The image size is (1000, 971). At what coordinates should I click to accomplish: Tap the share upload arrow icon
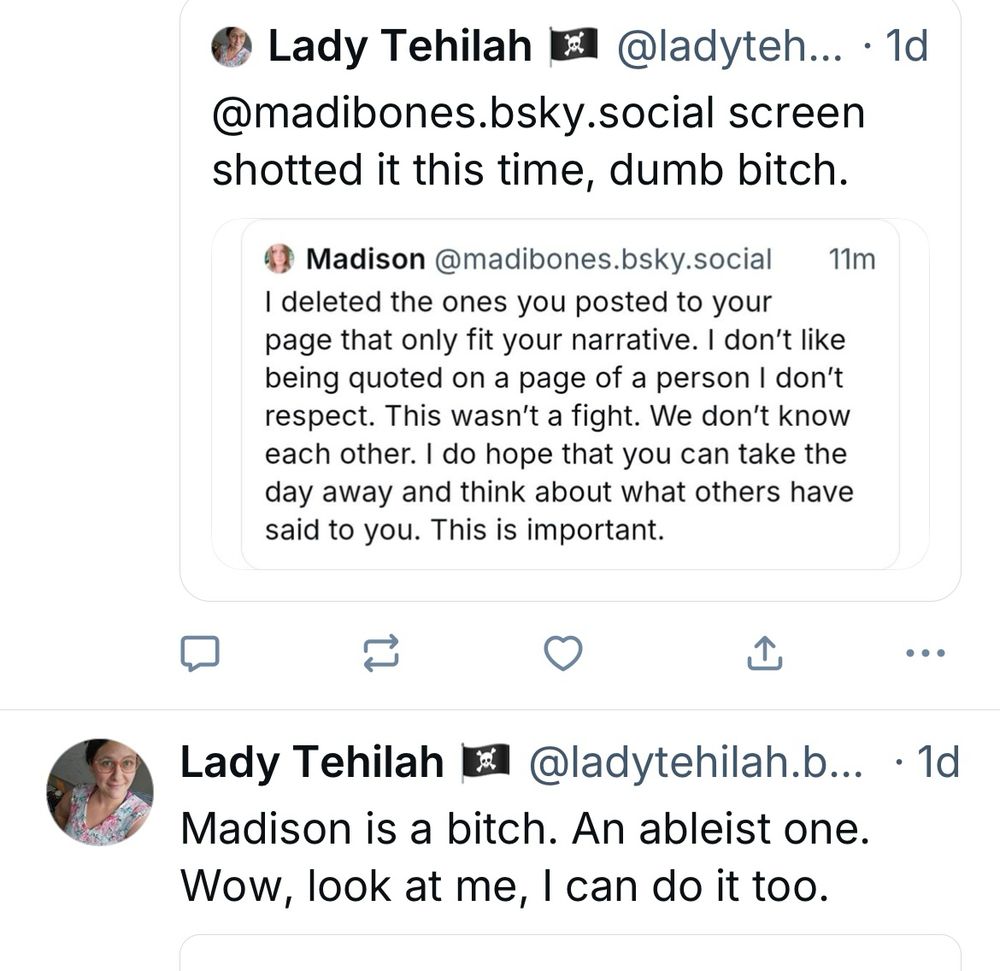click(764, 653)
